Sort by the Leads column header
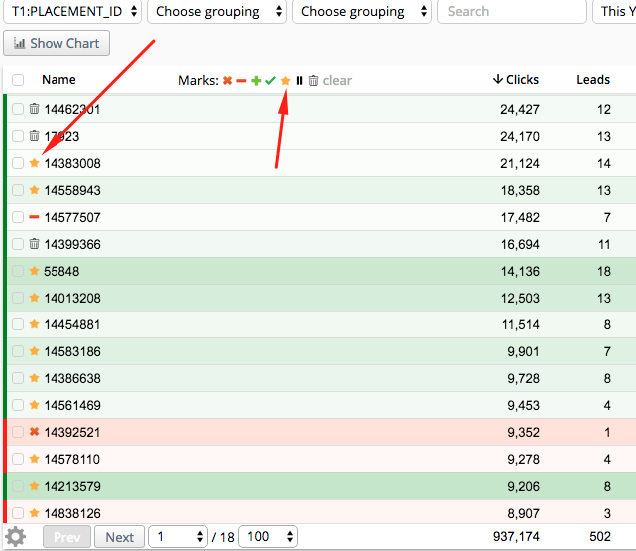This screenshot has height=551, width=636. click(593, 80)
